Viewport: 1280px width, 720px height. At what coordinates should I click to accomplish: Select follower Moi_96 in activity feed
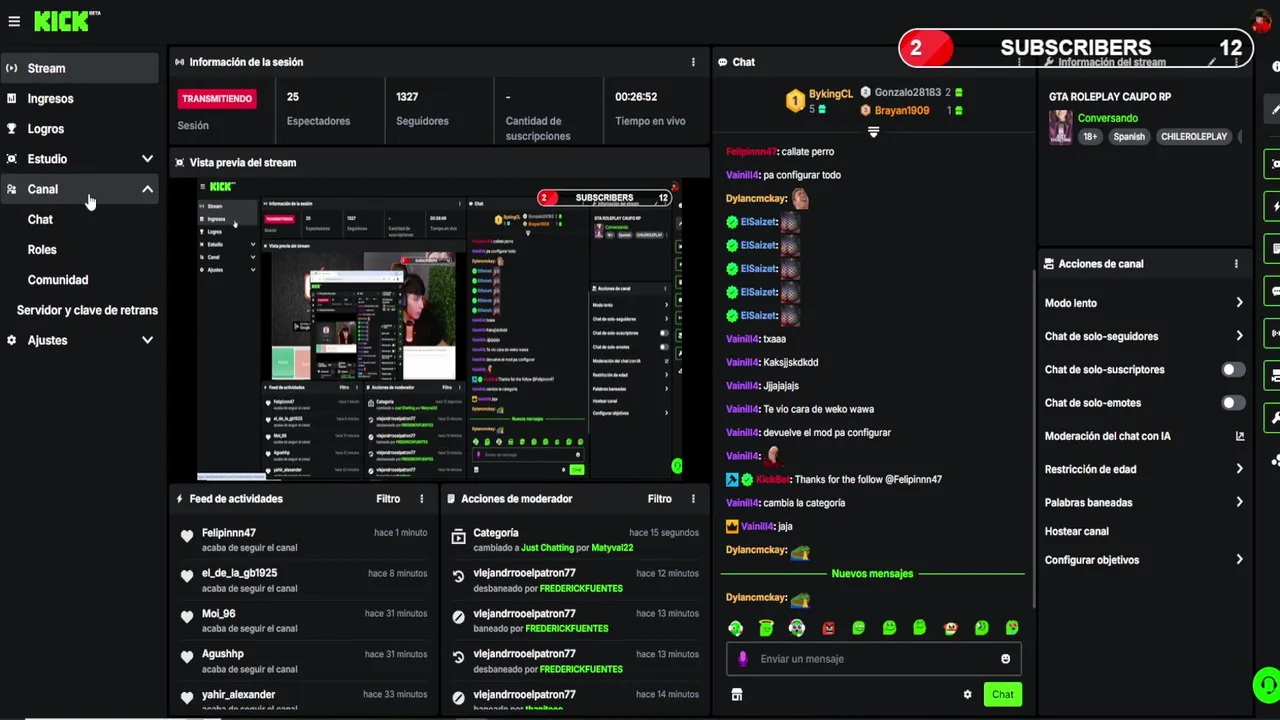(x=219, y=614)
